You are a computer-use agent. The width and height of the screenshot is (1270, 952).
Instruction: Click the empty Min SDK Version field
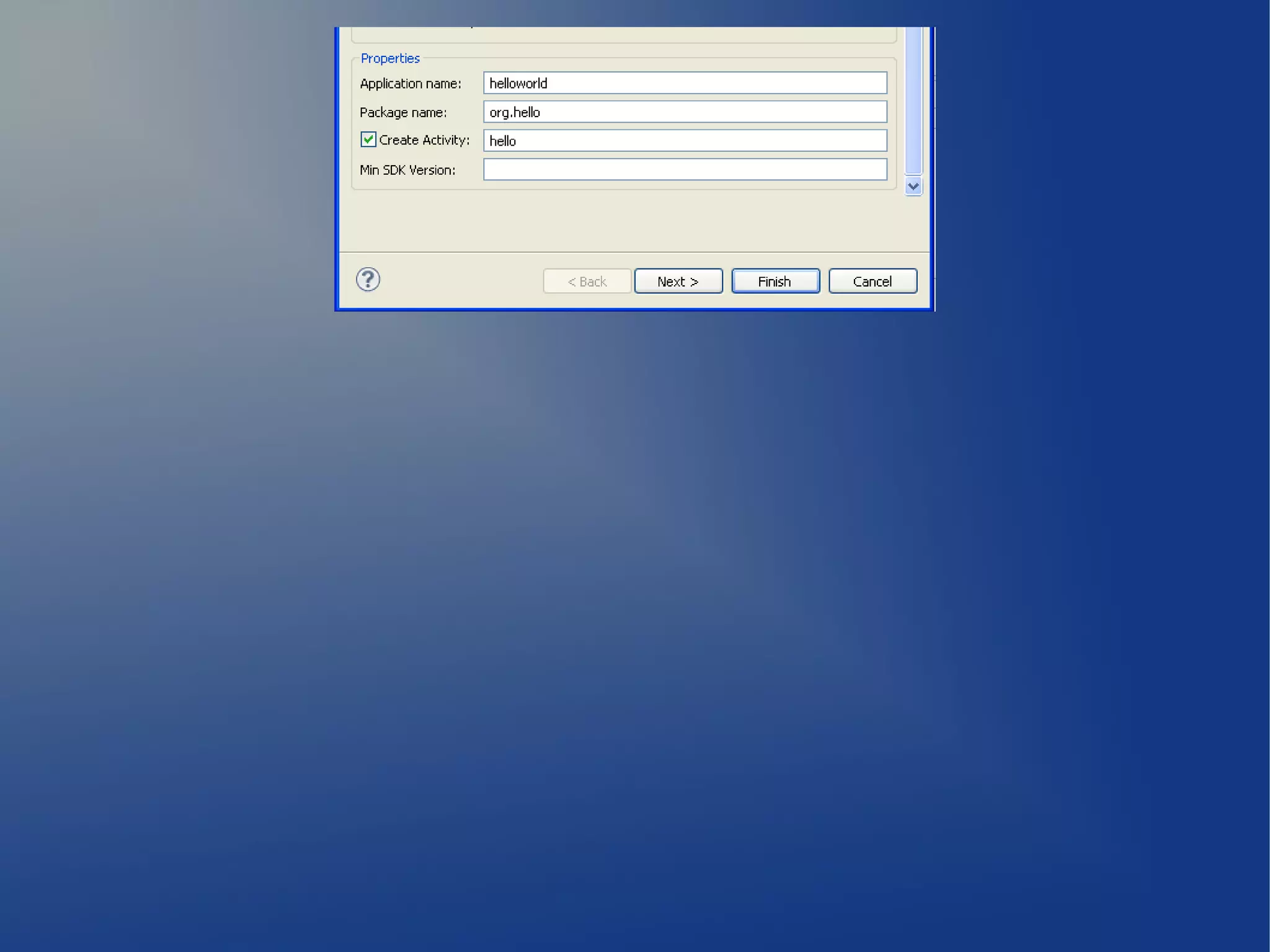[x=685, y=169]
